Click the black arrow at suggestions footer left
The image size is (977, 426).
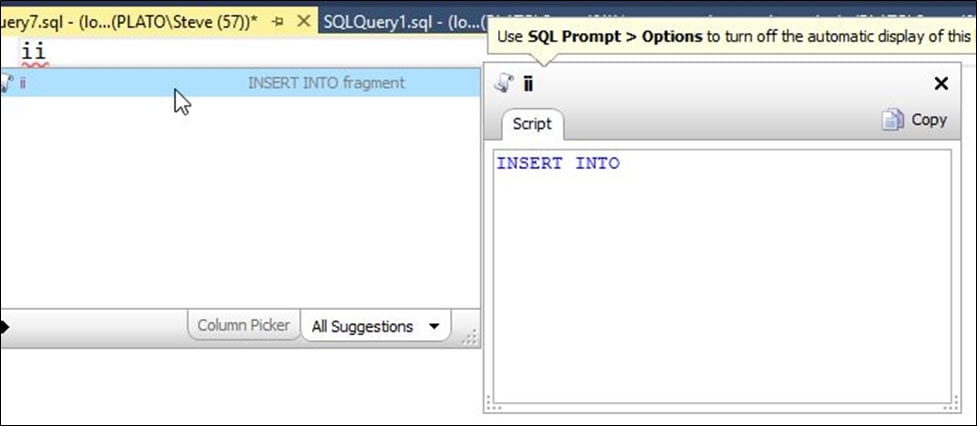(x=5, y=326)
